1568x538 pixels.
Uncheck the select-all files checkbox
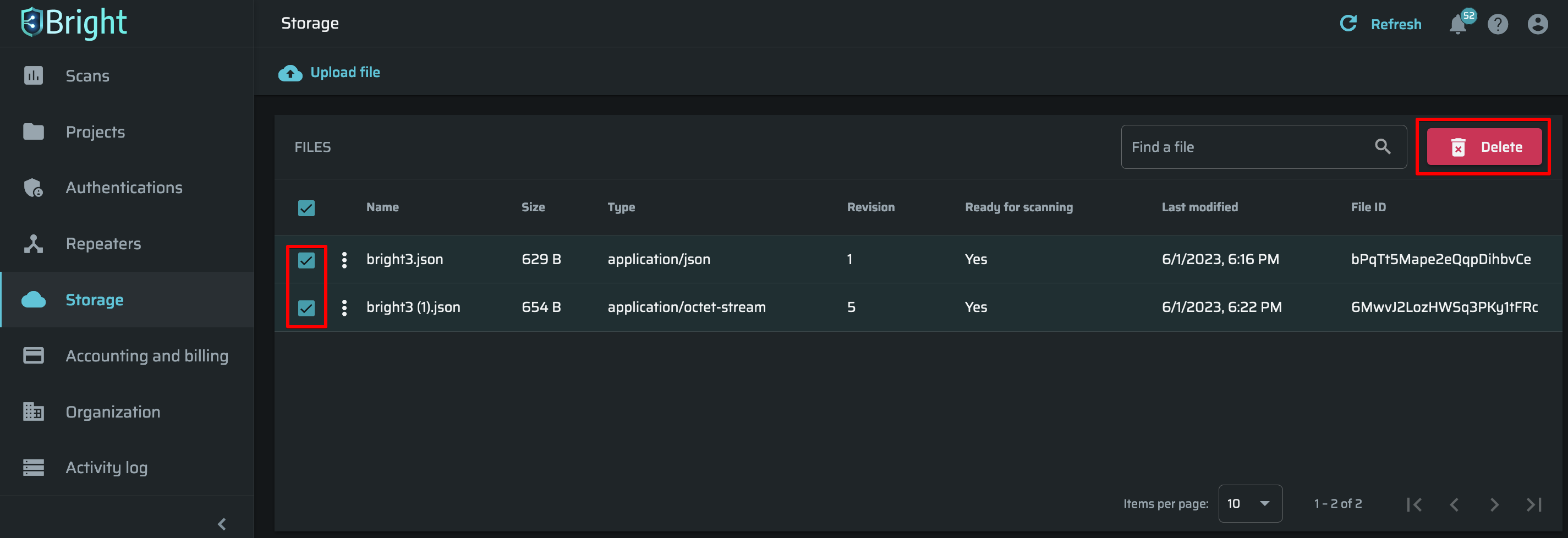point(306,208)
